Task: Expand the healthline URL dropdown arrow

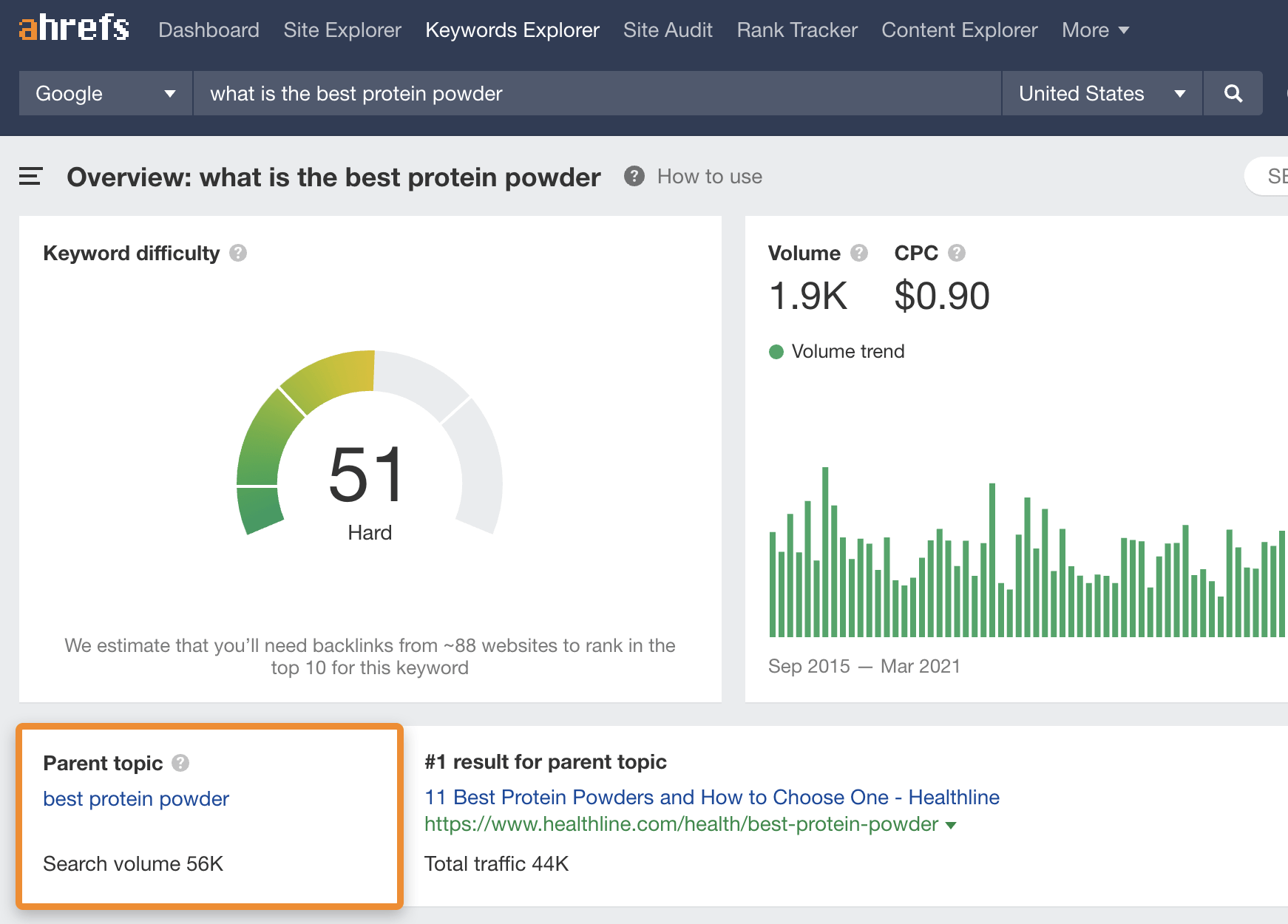Action: pyautogui.click(x=952, y=825)
